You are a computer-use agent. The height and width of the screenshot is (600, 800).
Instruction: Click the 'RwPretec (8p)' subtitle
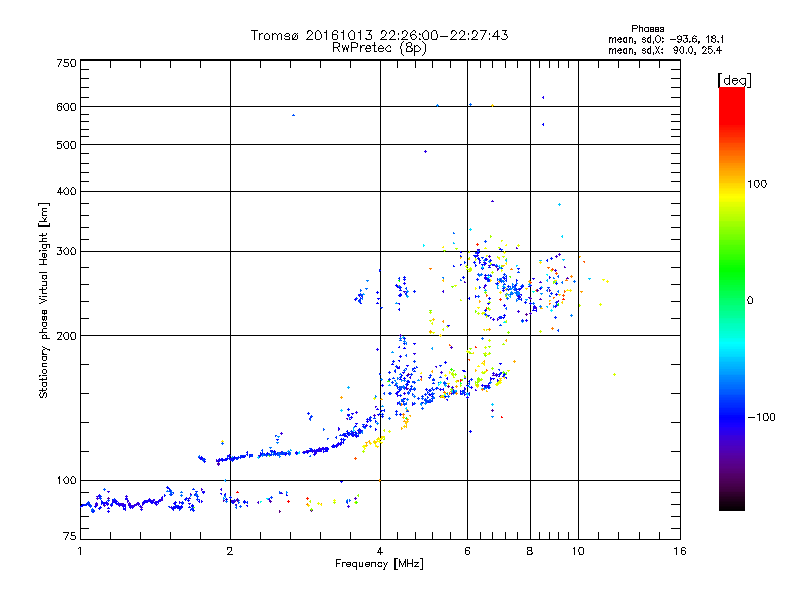380,48
